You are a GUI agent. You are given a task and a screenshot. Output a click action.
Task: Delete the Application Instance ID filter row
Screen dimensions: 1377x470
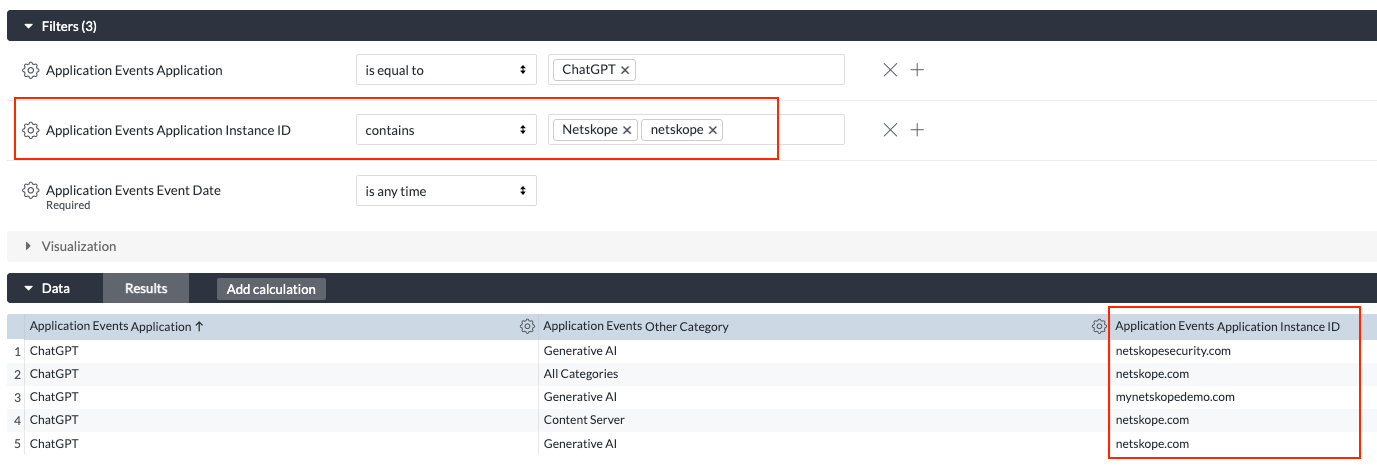[x=890, y=130]
